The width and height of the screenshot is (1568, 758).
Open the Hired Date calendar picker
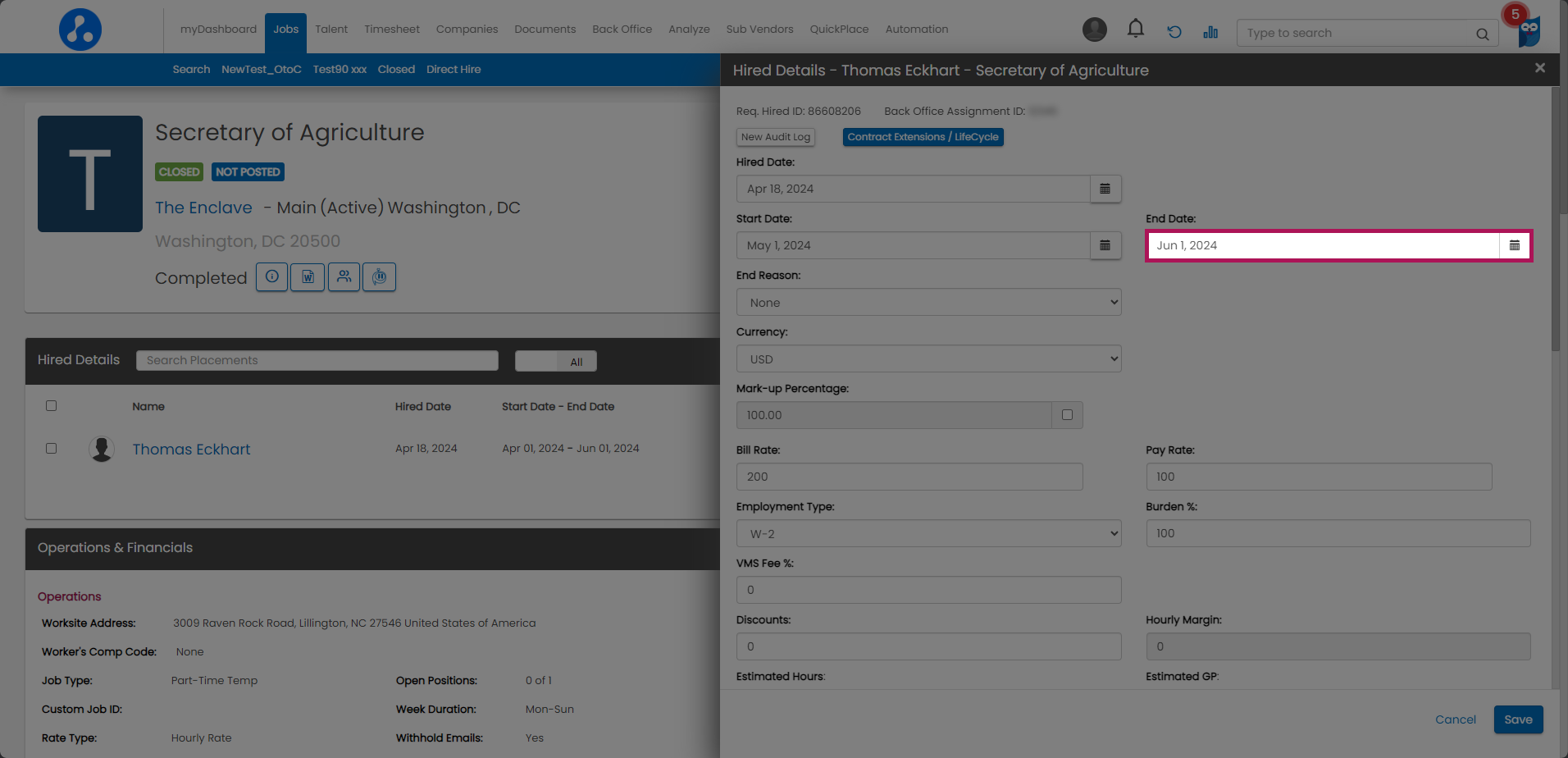click(x=1105, y=189)
